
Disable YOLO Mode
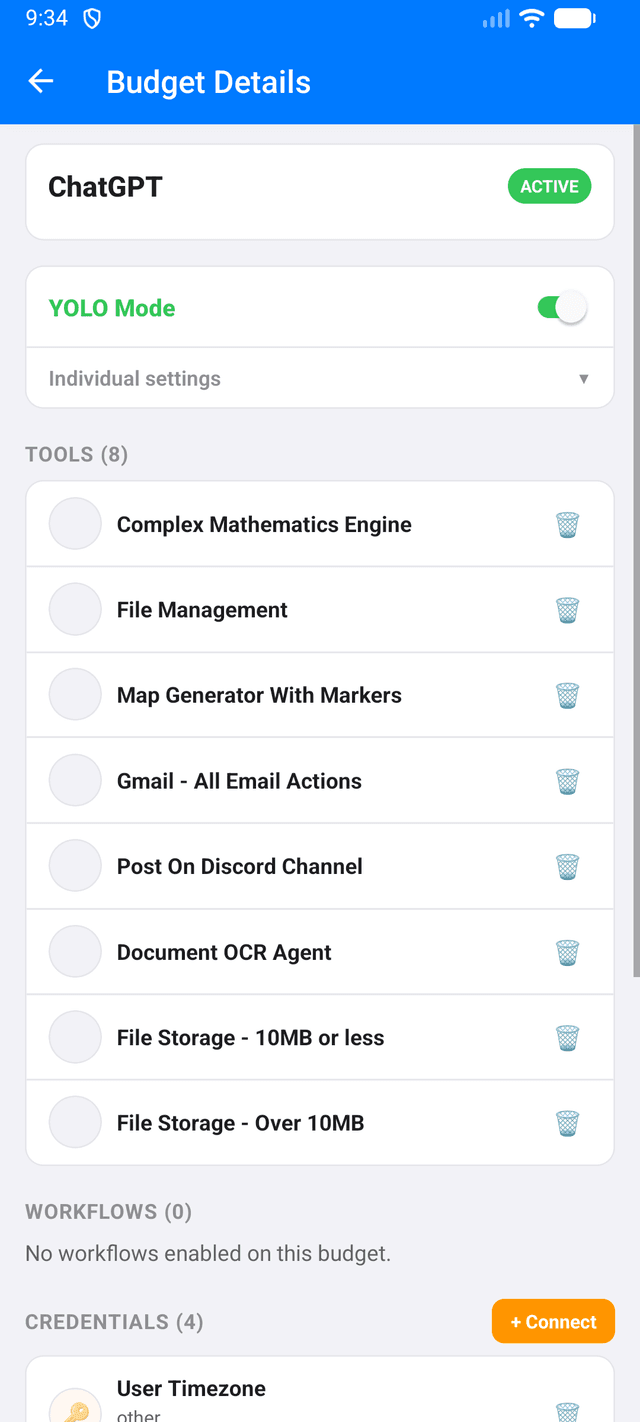point(562,307)
